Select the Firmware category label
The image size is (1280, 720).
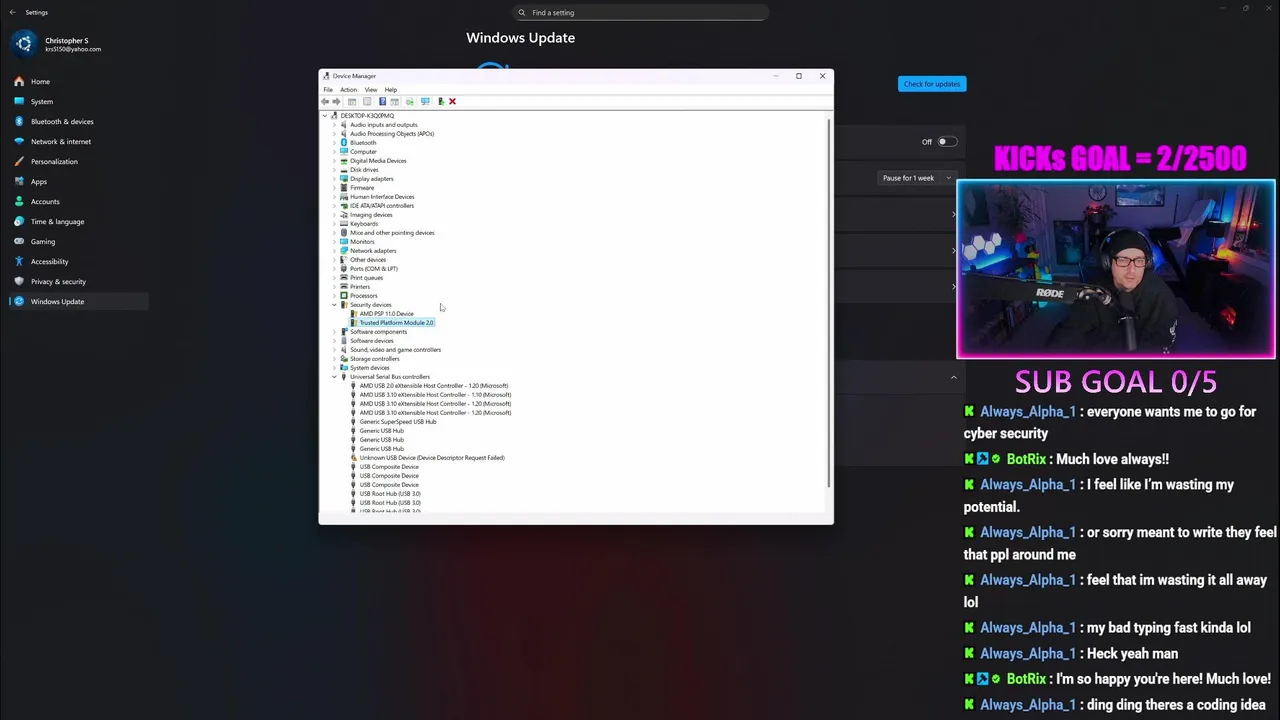click(x=362, y=188)
